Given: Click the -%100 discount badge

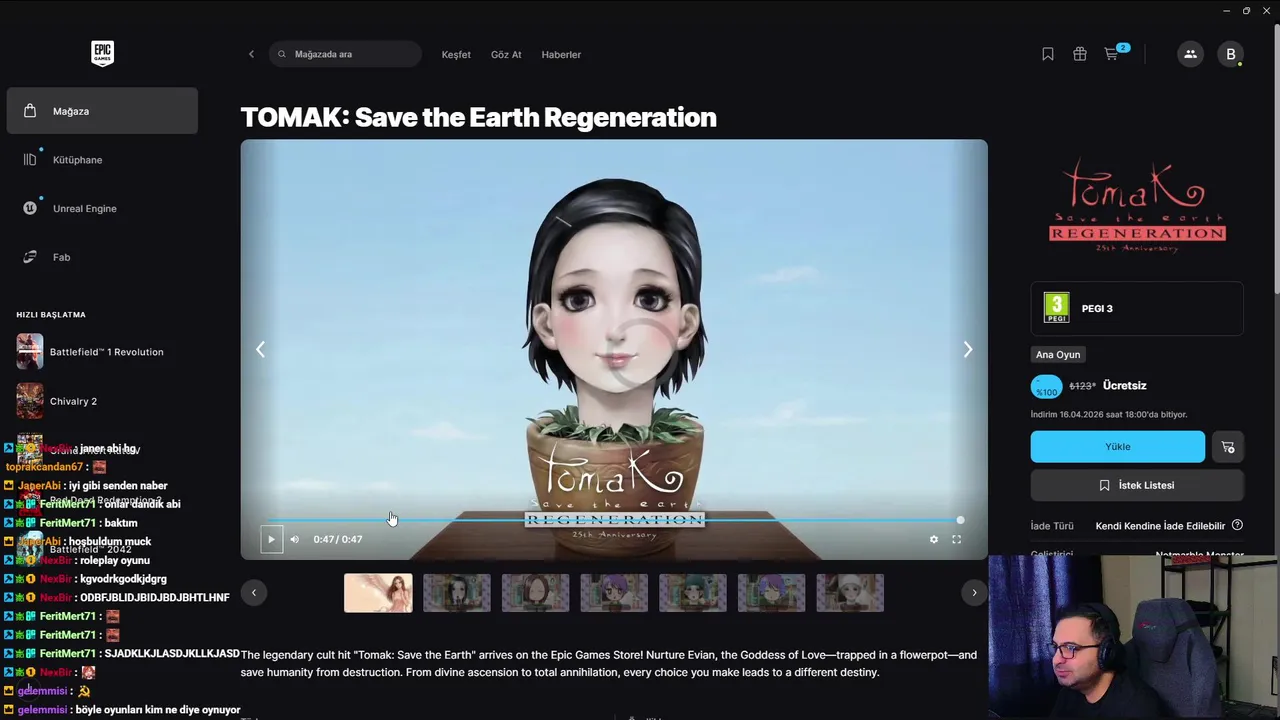Looking at the screenshot, I should [x=1047, y=387].
